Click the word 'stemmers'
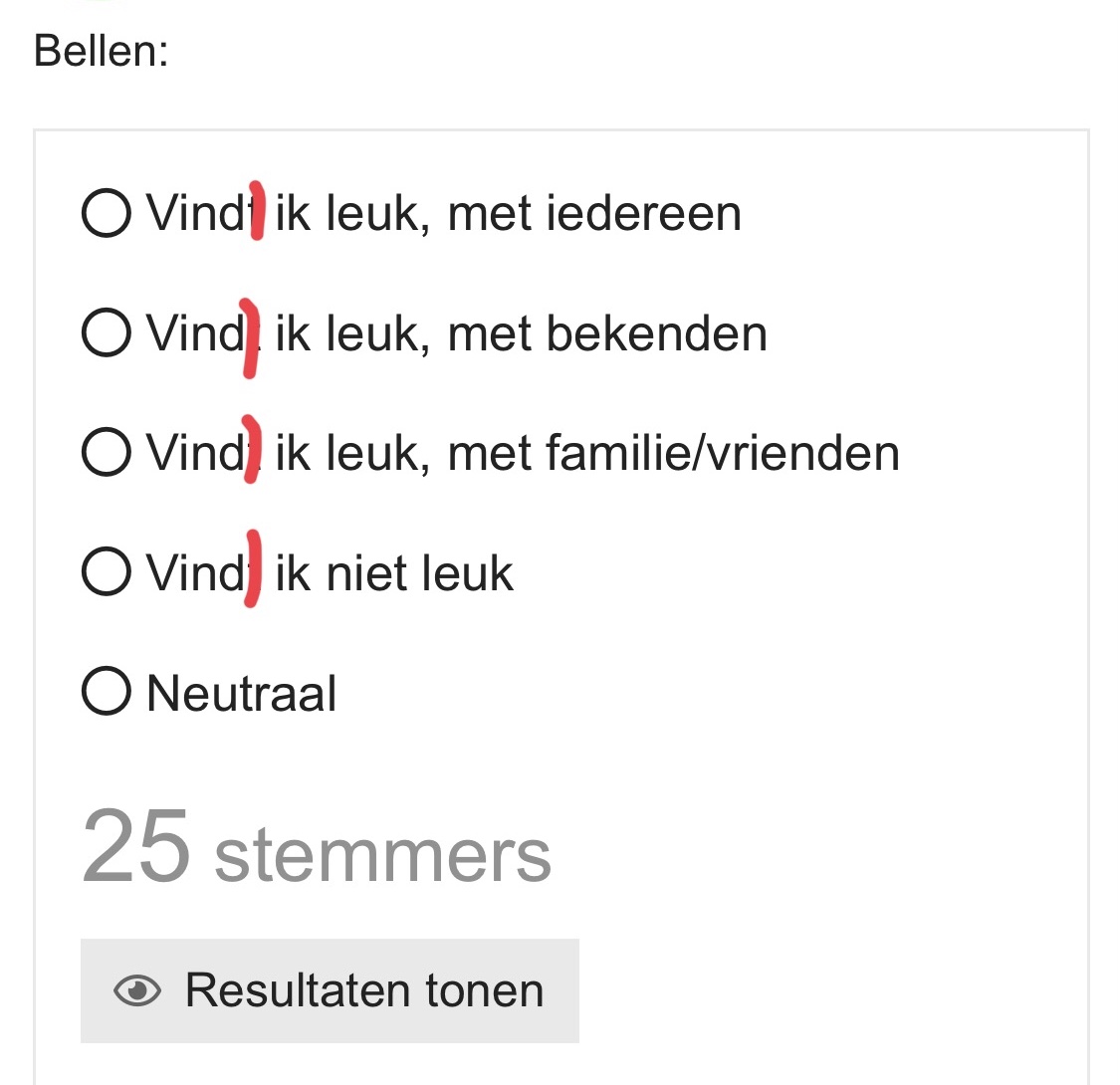Image resolution: width=1120 pixels, height=1085 pixels. tap(383, 854)
